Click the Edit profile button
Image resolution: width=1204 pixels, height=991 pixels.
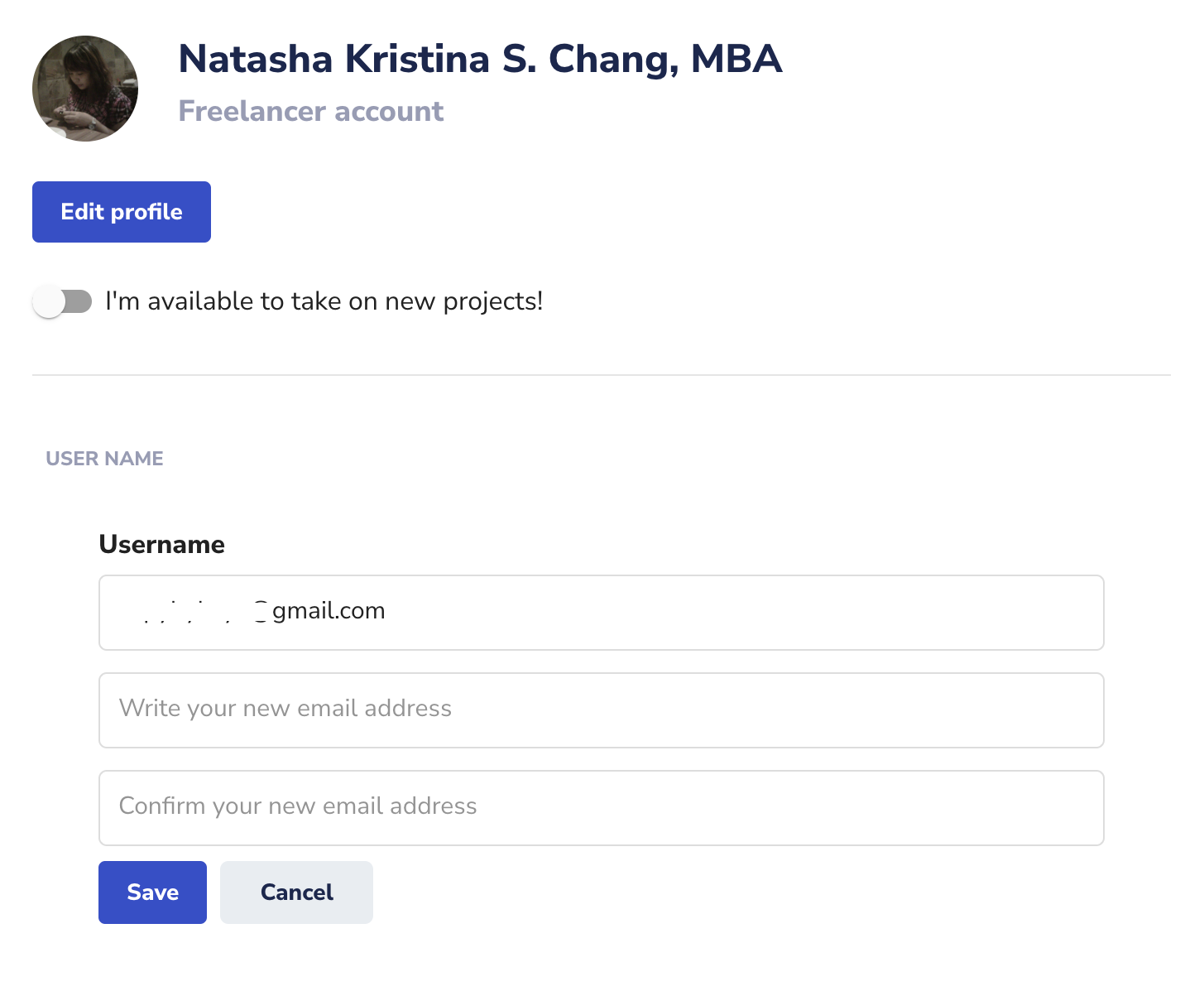click(122, 212)
